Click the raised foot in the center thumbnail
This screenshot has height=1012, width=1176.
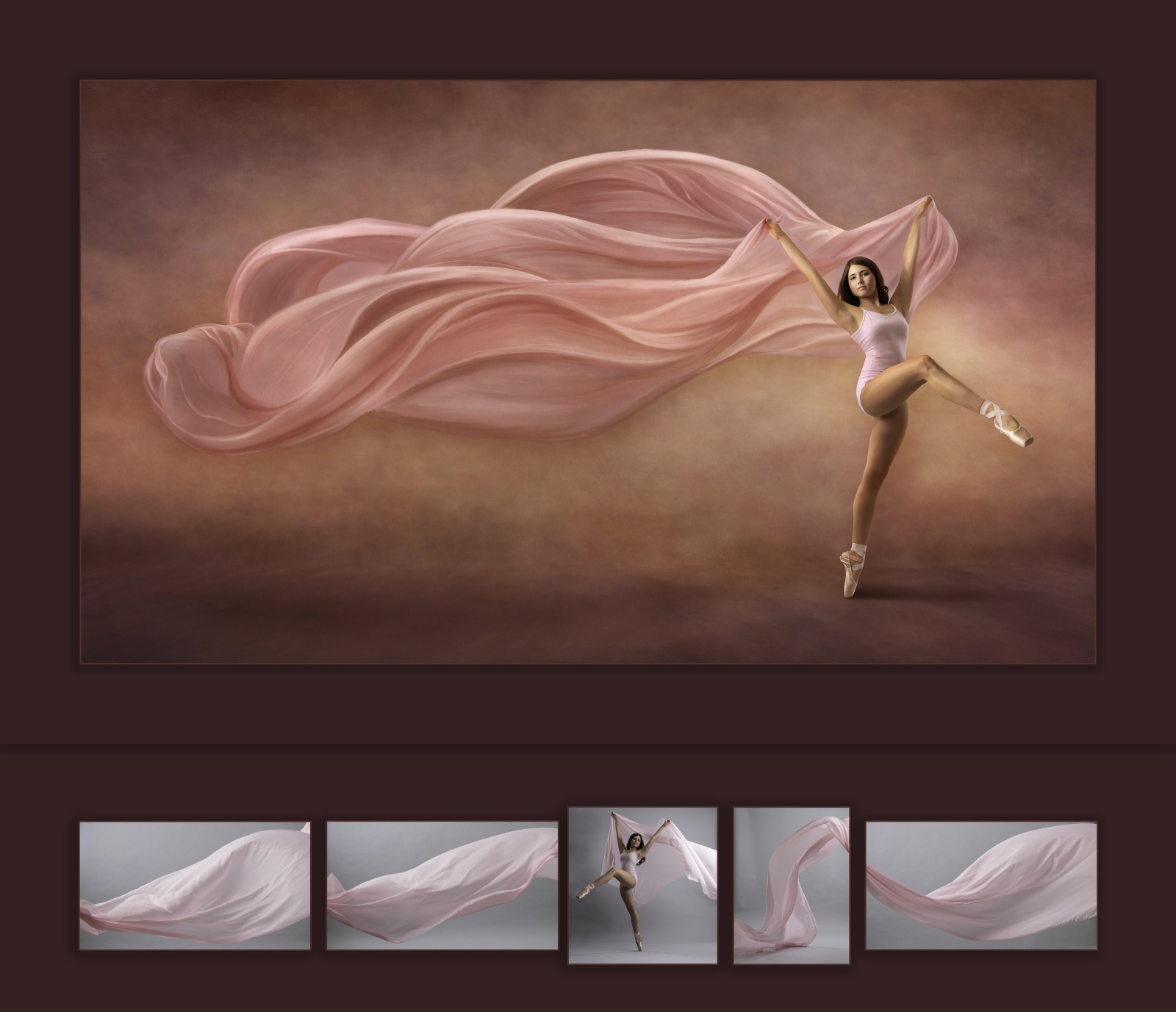(584, 891)
